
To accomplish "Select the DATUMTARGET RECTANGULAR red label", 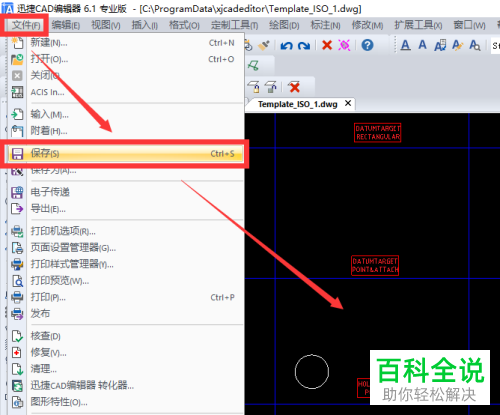I will (x=378, y=133).
